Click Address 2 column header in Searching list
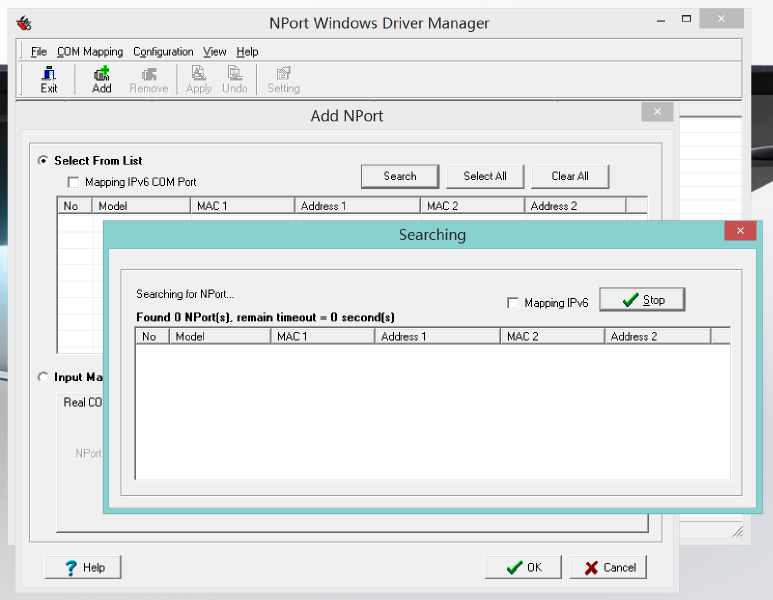This screenshot has height=600, width=773. click(658, 336)
